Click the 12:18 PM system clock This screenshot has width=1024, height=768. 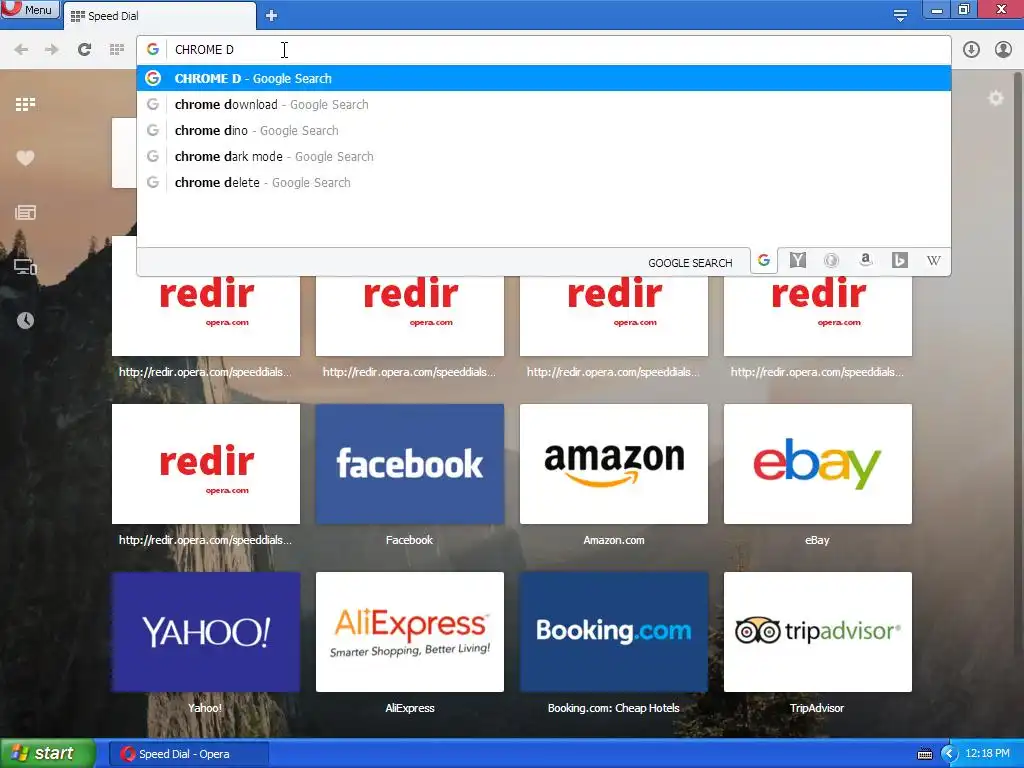(987, 754)
